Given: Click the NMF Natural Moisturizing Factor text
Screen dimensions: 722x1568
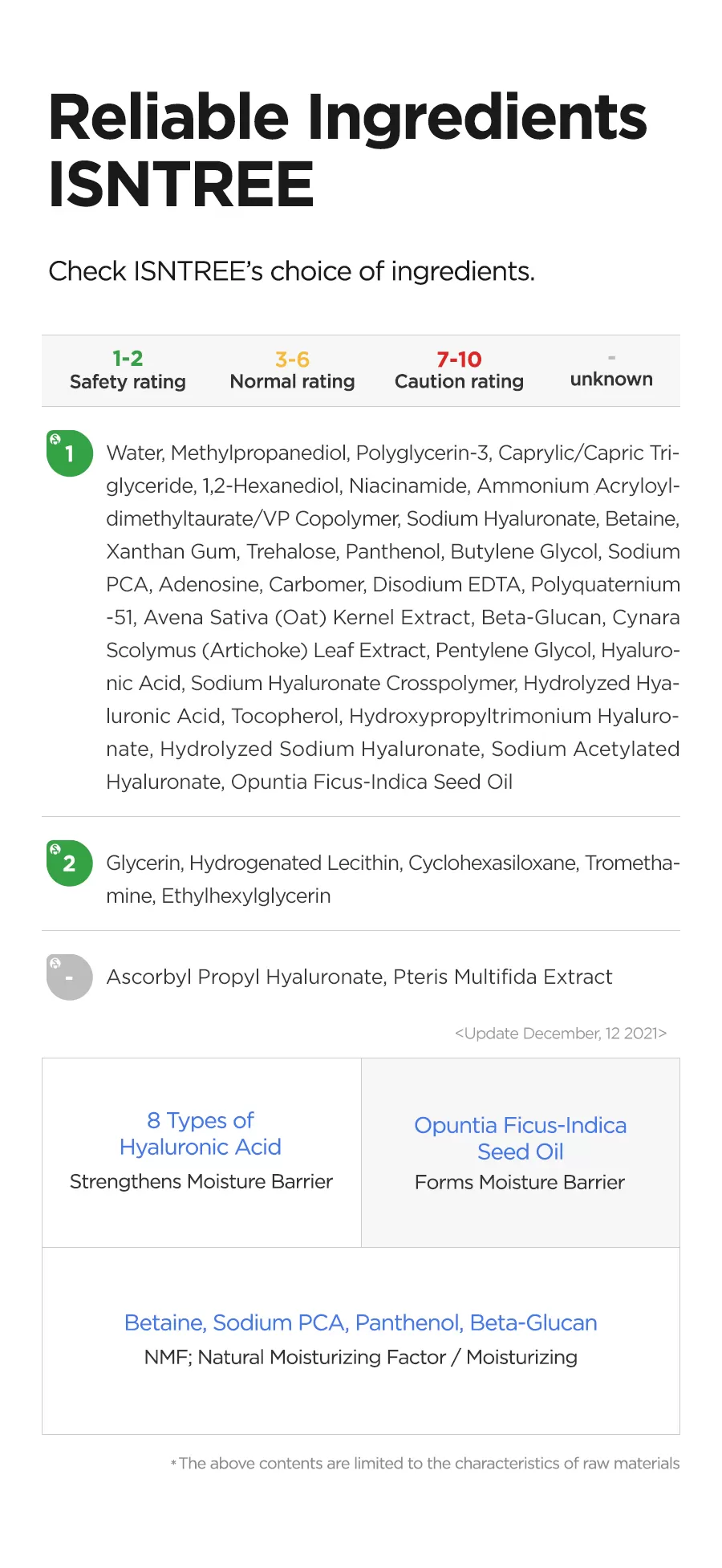Looking at the screenshot, I should 360,1358.
